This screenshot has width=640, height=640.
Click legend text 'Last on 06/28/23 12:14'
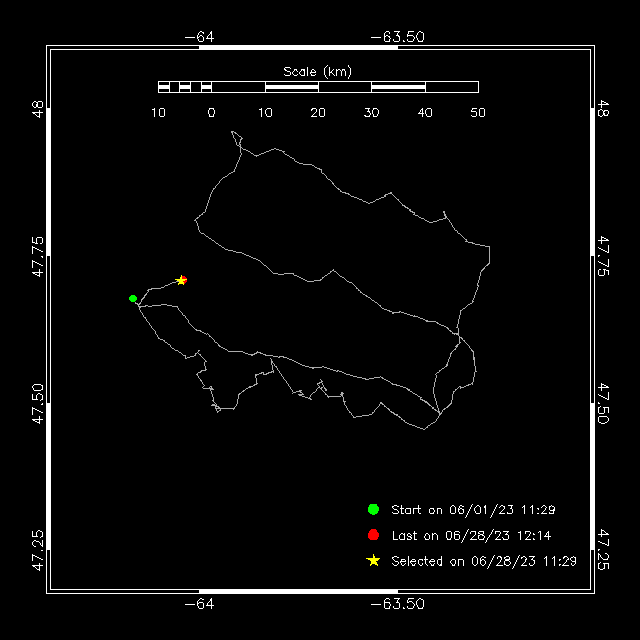[x=471, y=536]
